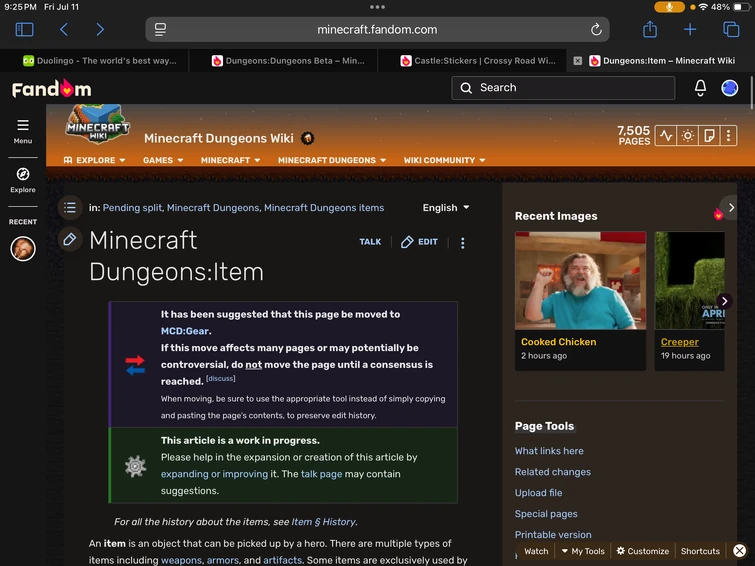755x566 pixels.
Task: Select the pencil edit icon beside the title
Action: pyautogui.click(x=70, y=239)
